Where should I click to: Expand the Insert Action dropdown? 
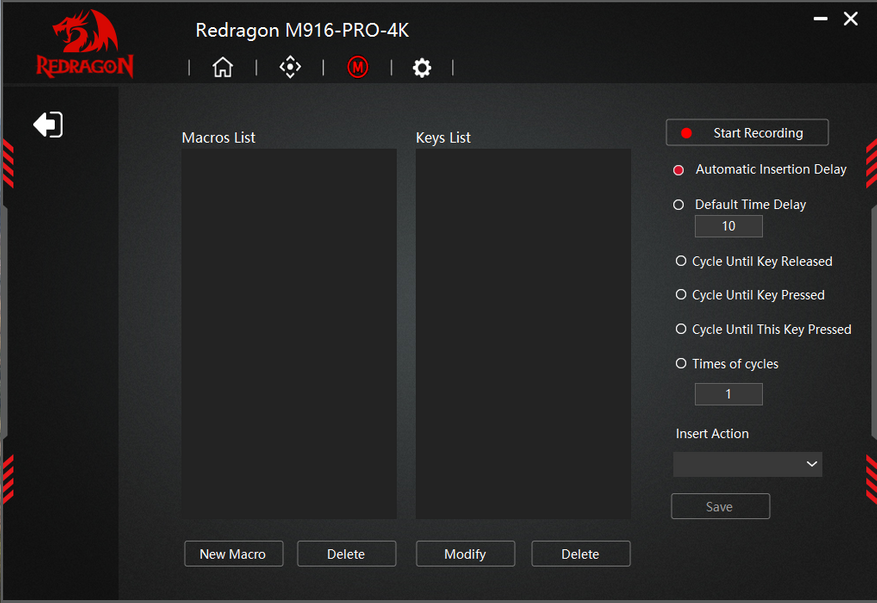(747, 464)
